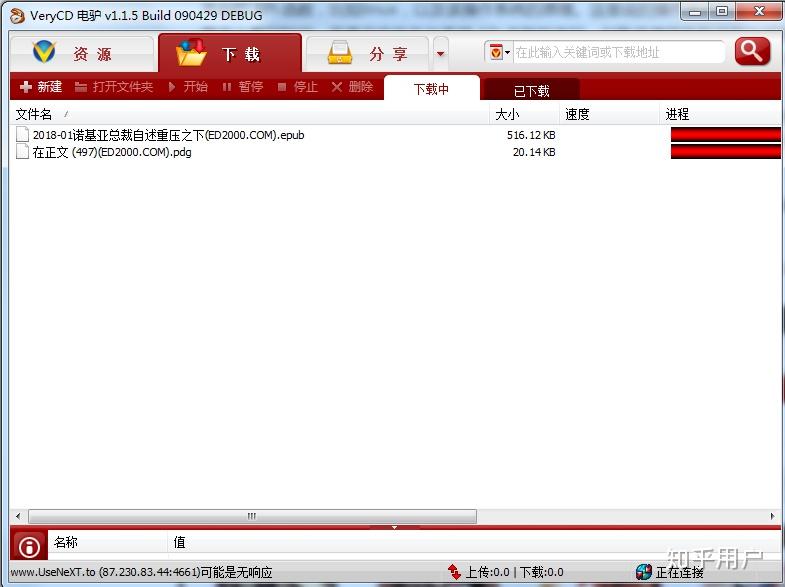Sort the list by 文件名 column
Screen dimensions: 785x587
click(x=249, y=114)
